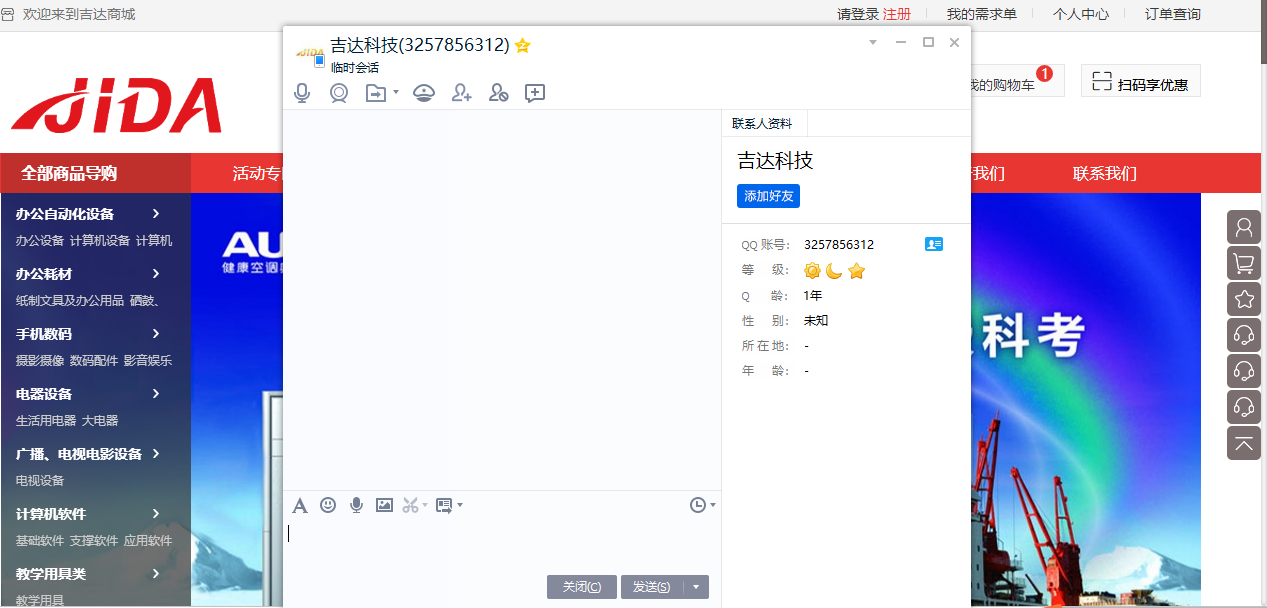
Task: Expand the message history clock dropdown
Action: pos(713,505)
